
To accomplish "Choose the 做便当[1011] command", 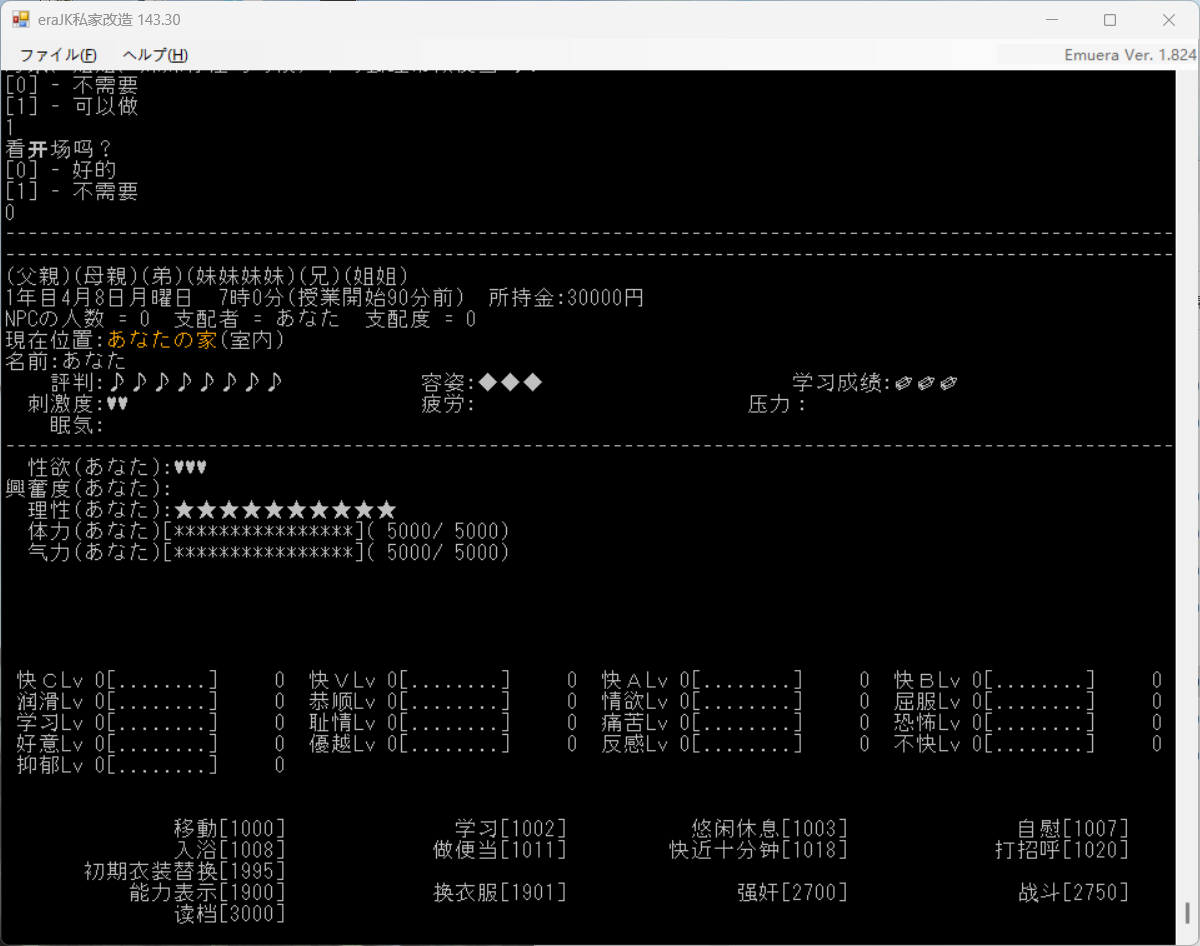I will point(499,850).
